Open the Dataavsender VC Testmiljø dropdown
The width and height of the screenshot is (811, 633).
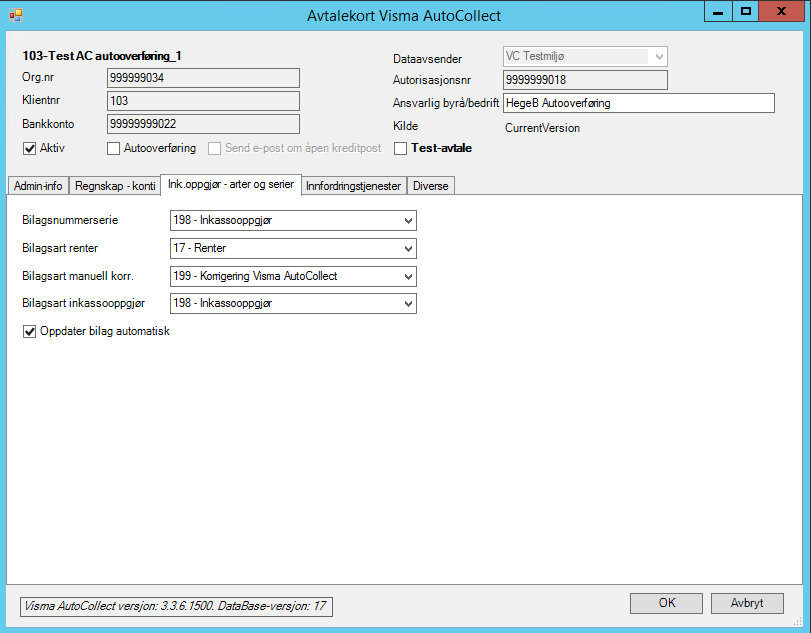(585, 56)
